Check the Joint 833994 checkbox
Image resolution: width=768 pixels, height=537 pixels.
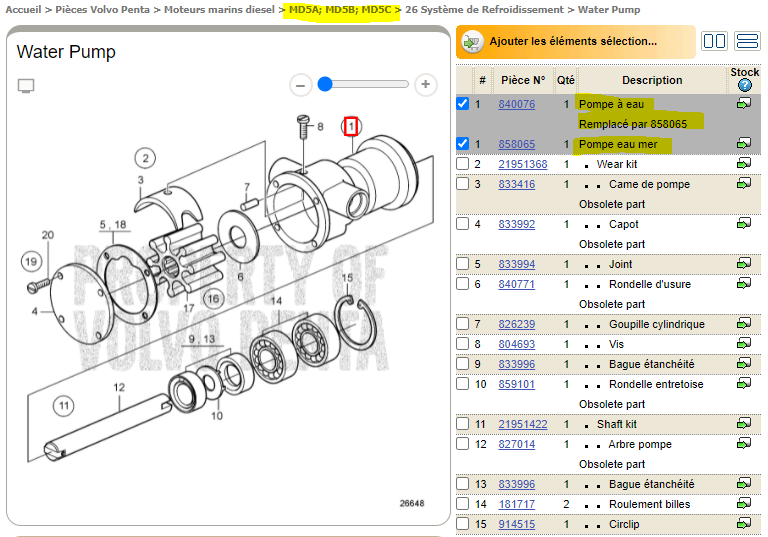(x=462, y=264)
